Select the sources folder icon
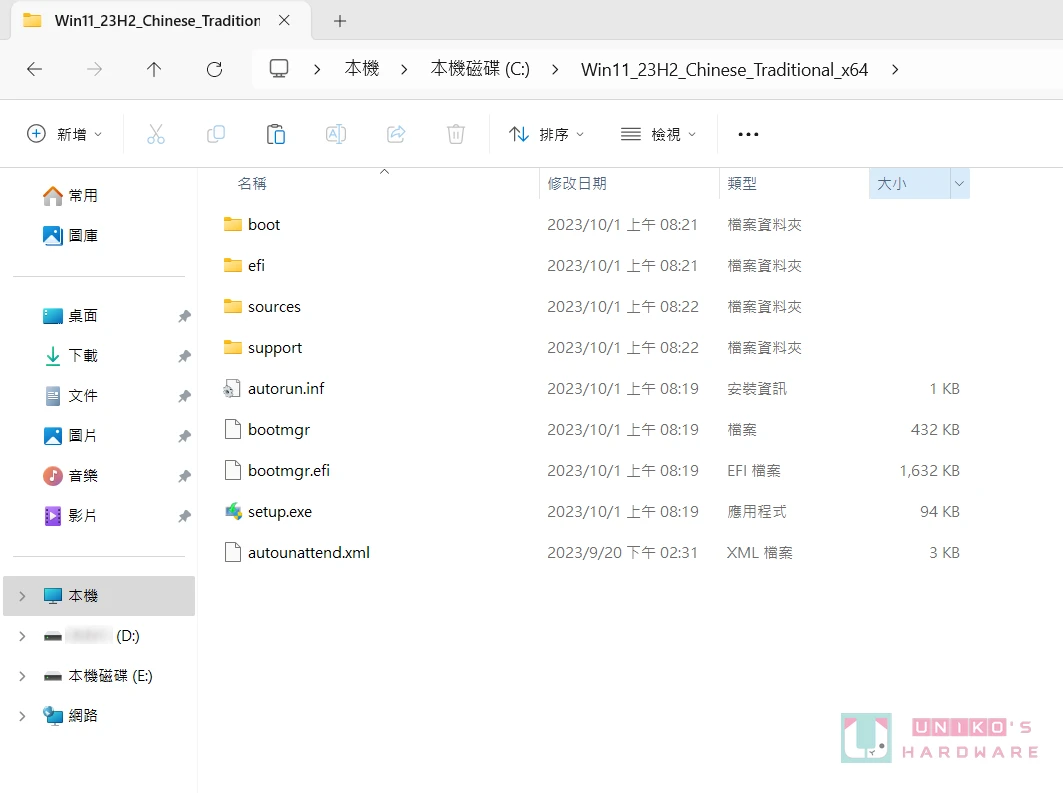 [233, 306]
